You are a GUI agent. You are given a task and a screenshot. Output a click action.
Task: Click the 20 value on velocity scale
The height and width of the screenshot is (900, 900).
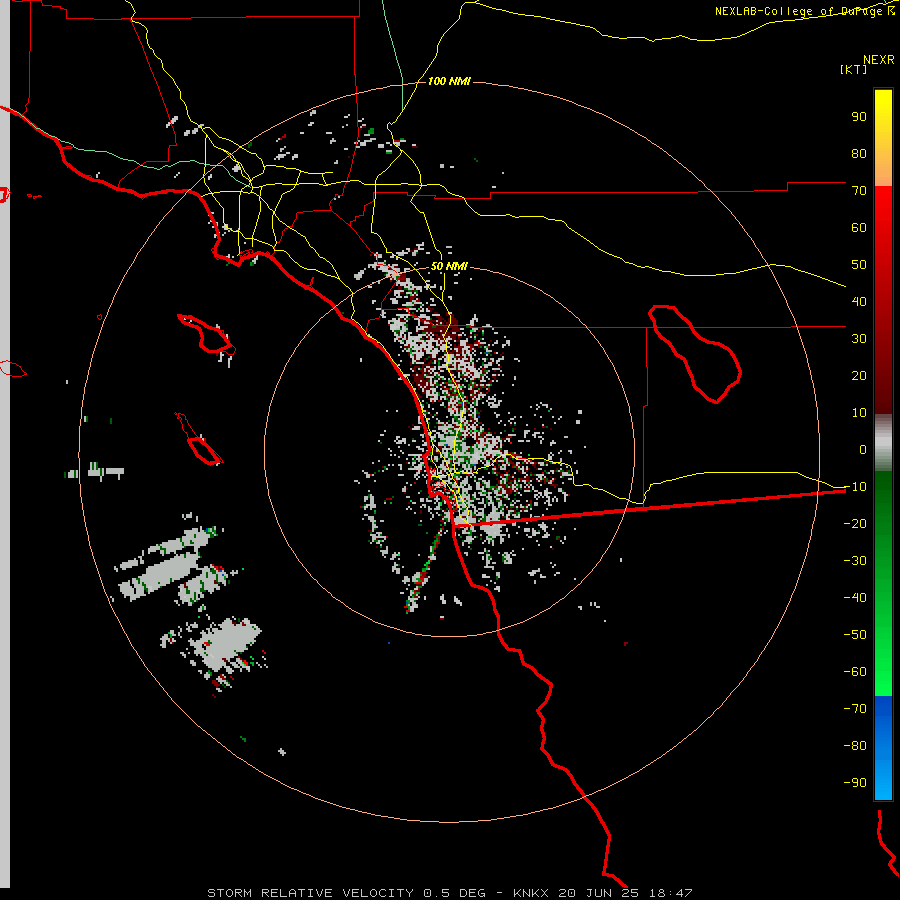click(859, 375)
